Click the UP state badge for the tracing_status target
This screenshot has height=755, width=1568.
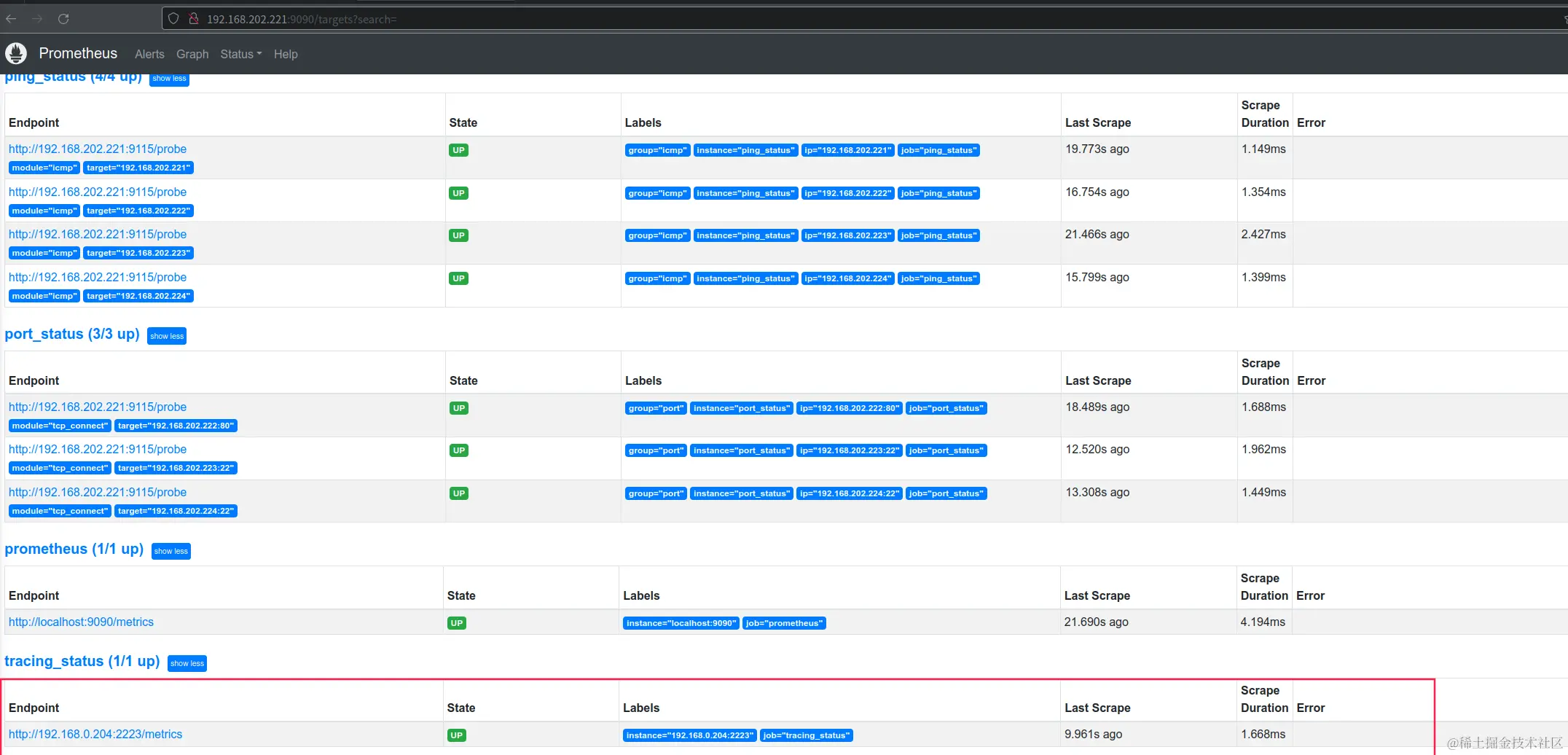457,735
